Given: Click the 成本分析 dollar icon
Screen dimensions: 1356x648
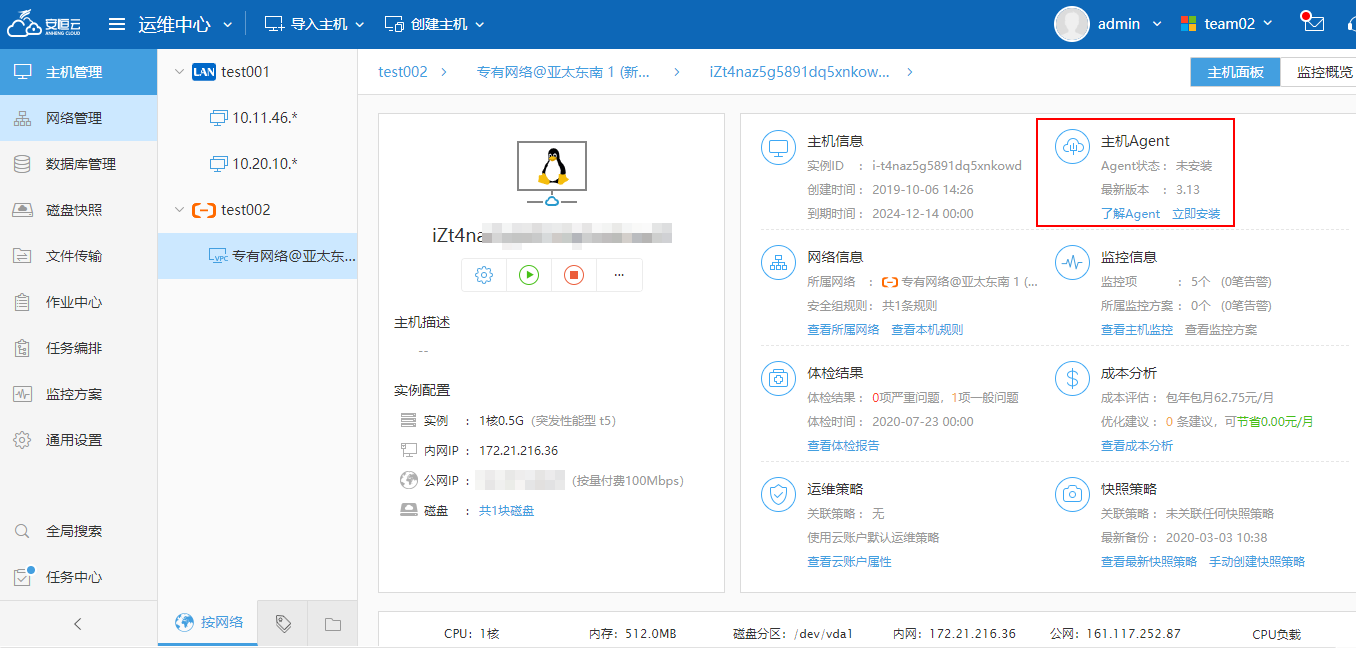Looking at the screenshot, I should point(1072,379).
